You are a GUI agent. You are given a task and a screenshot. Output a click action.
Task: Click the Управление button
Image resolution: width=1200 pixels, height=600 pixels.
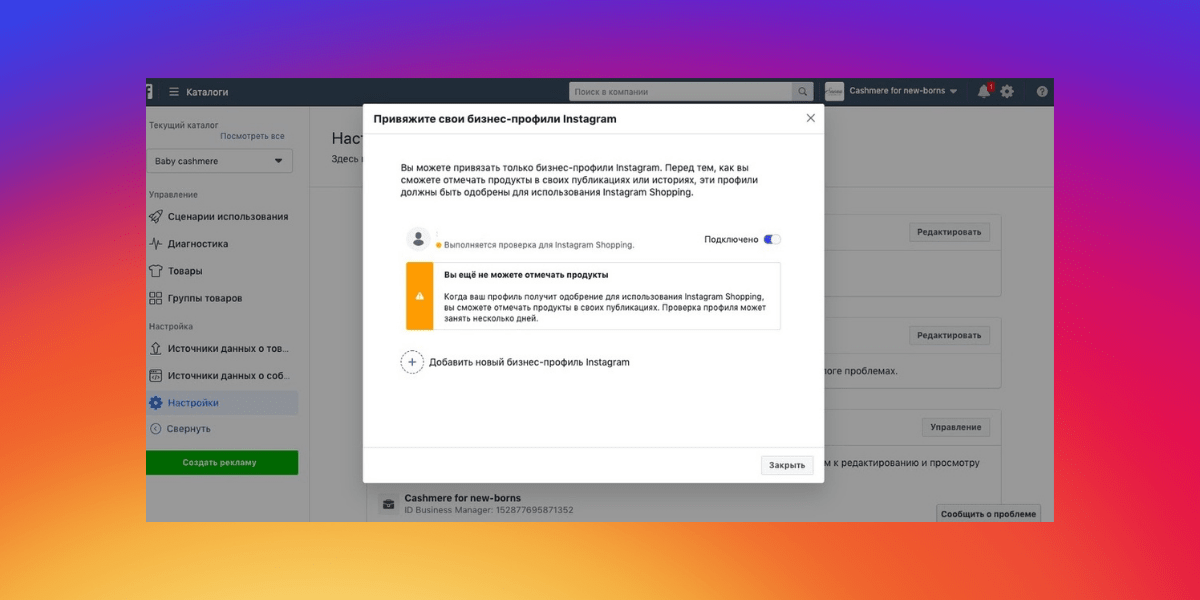tap(956, 427)
